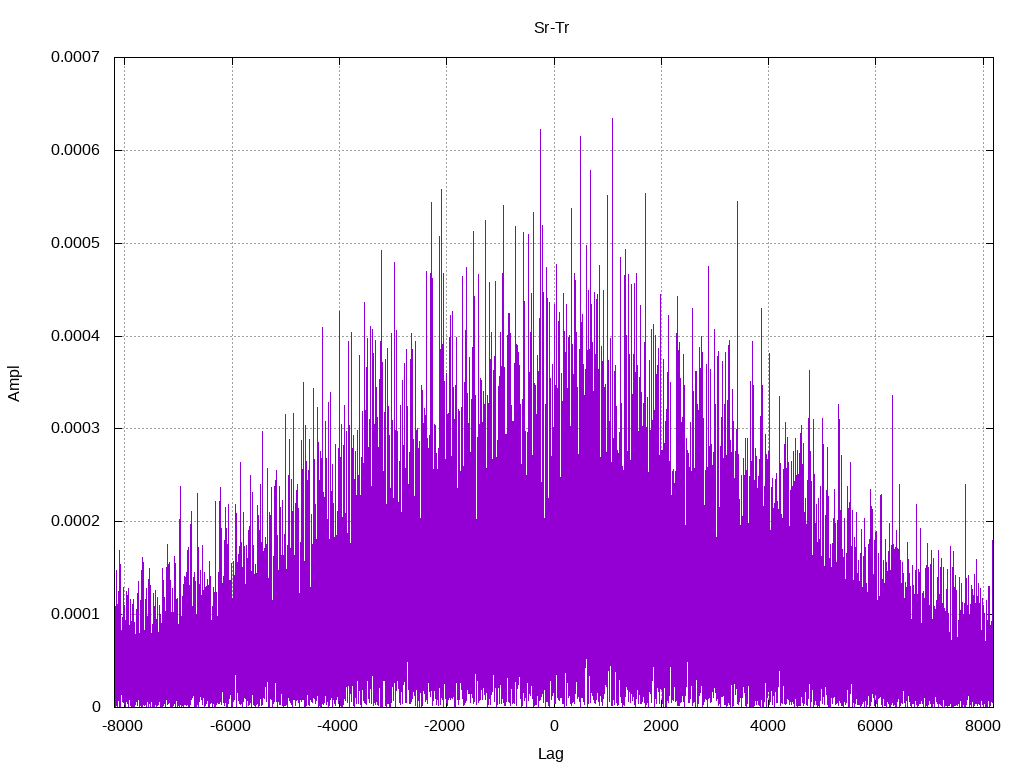Click the x-axis value 2000
The height and width of the screenshot is (768, 1024).
(661, 726)
